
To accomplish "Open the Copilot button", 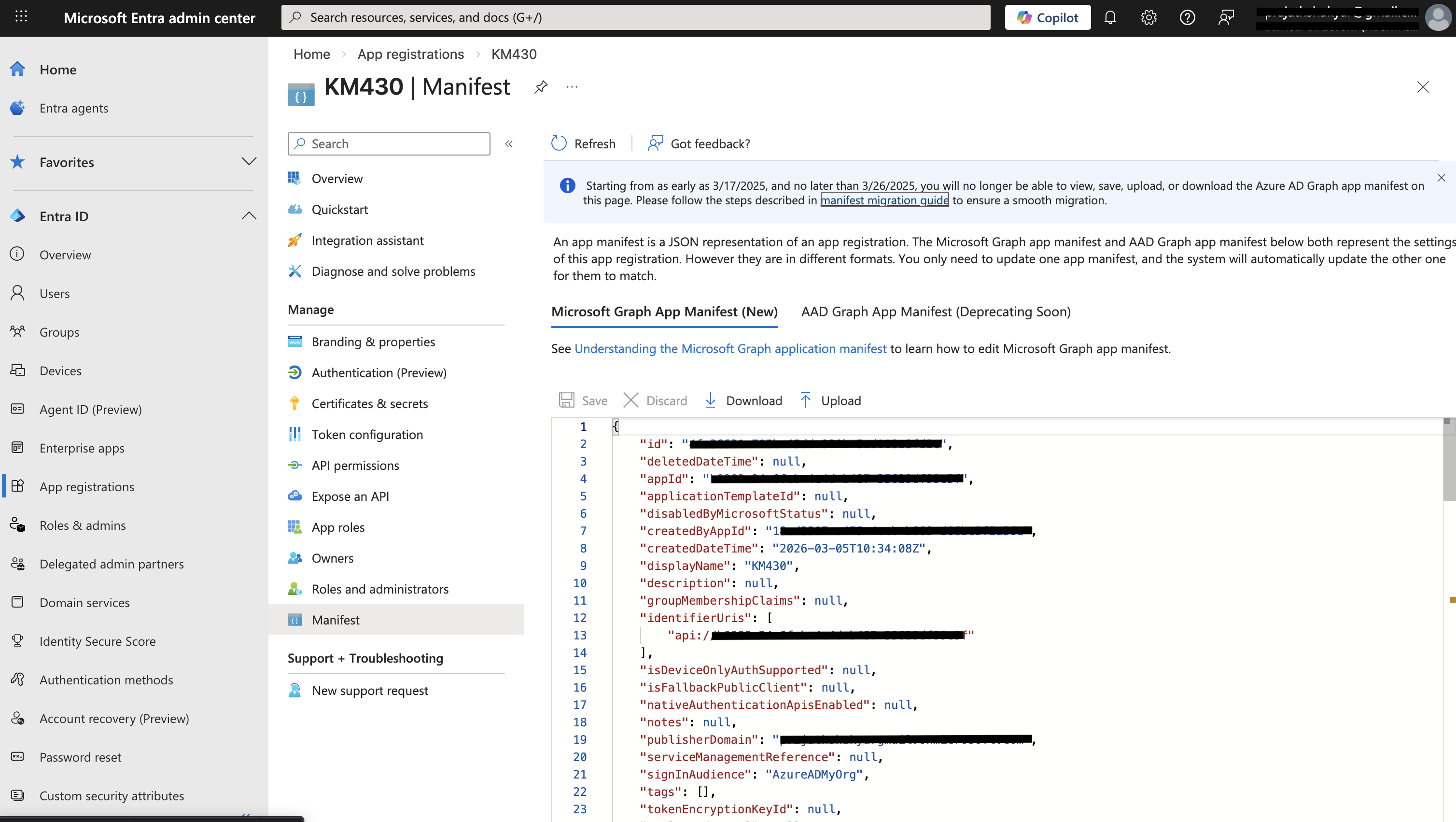I will [x=1048, y=17].
